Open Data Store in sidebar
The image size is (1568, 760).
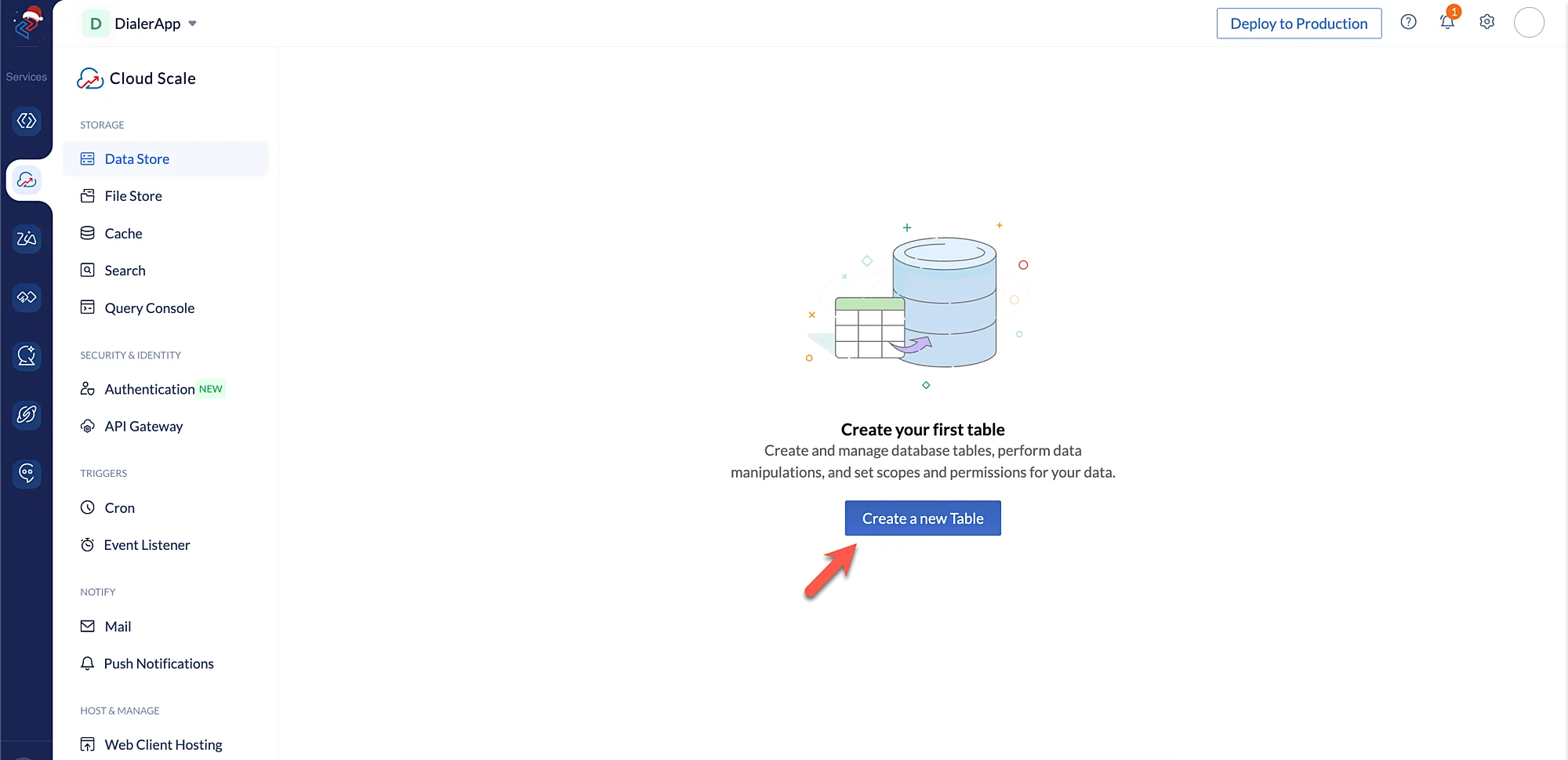[137, 159]
